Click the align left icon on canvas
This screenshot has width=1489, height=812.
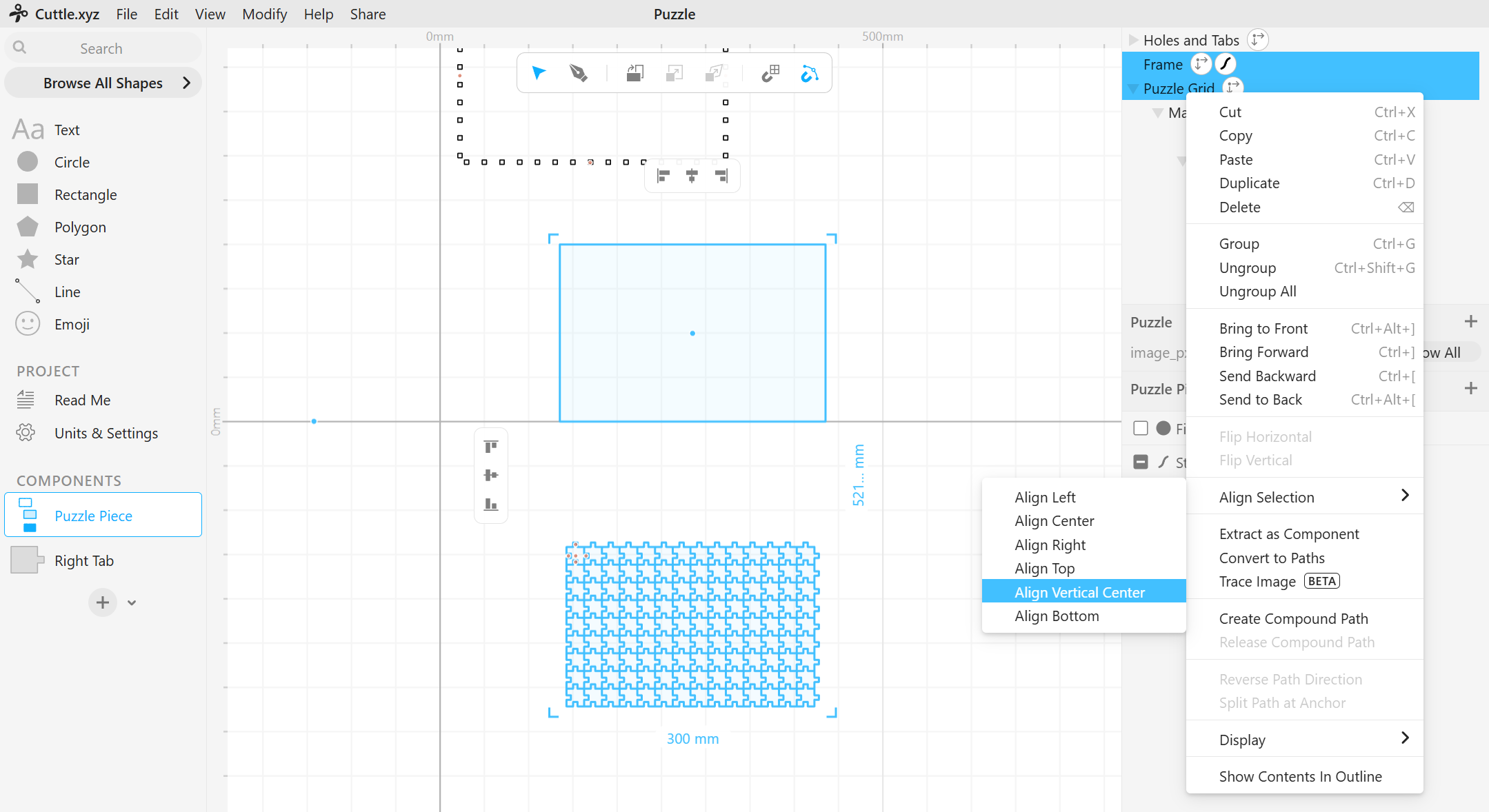point(663,176)
